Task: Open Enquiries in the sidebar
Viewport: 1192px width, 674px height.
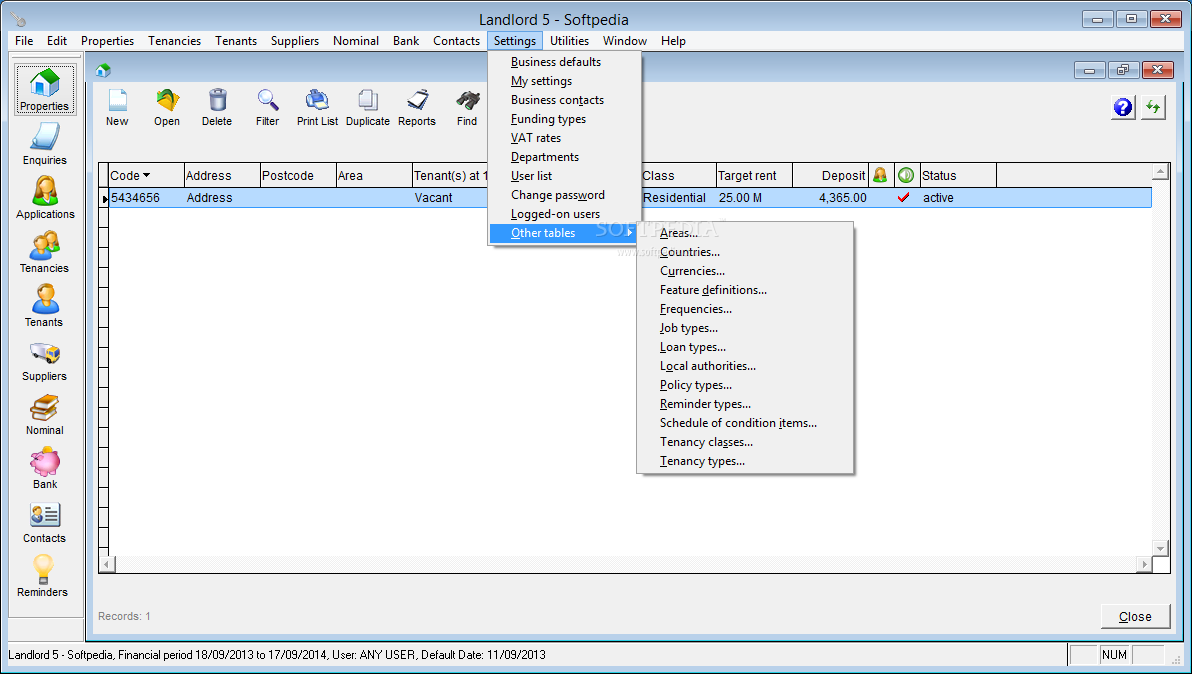Action: [x=45, y=144]
